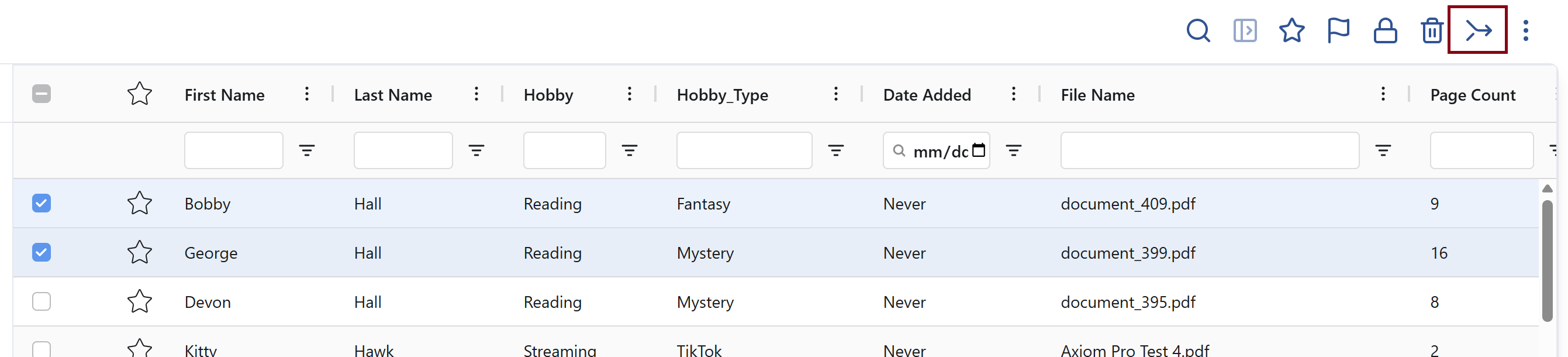Image resolution: width=1568 pixels, height=357 pixels.
Task: Star the George Hall row
Action: tap(139, 252)
